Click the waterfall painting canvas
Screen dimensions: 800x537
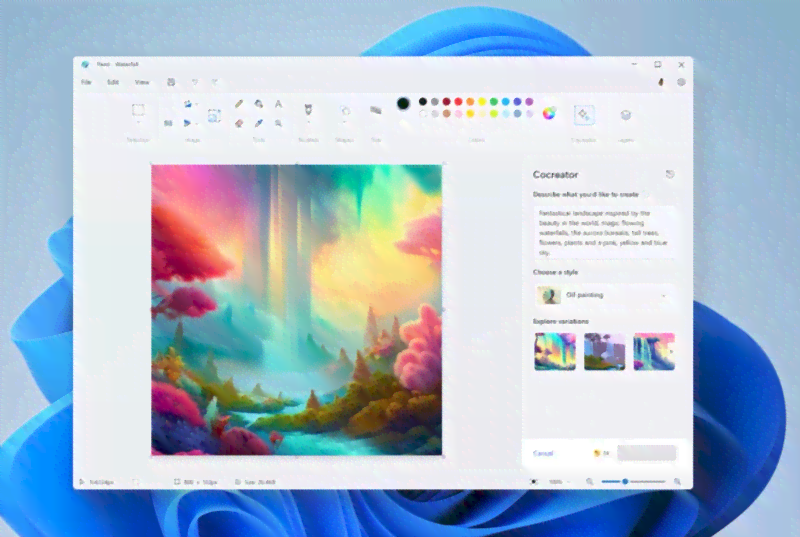tap(296, 310)
